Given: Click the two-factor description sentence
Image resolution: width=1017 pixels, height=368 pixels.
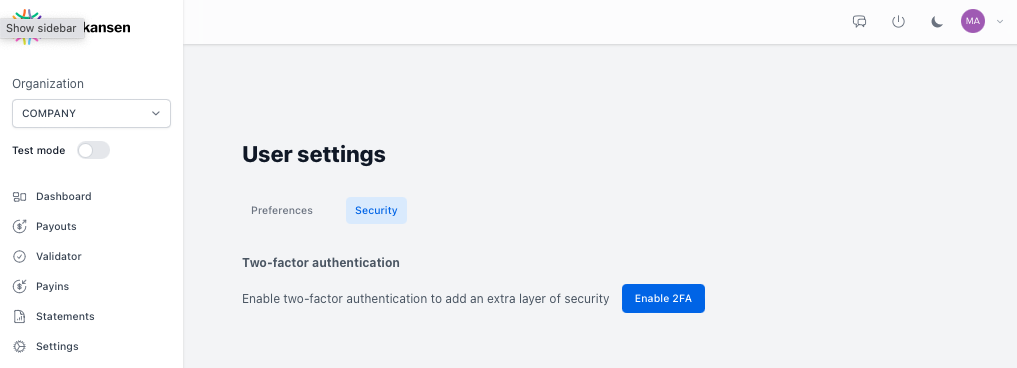Looking at the screenshot, I should [425, 299].
